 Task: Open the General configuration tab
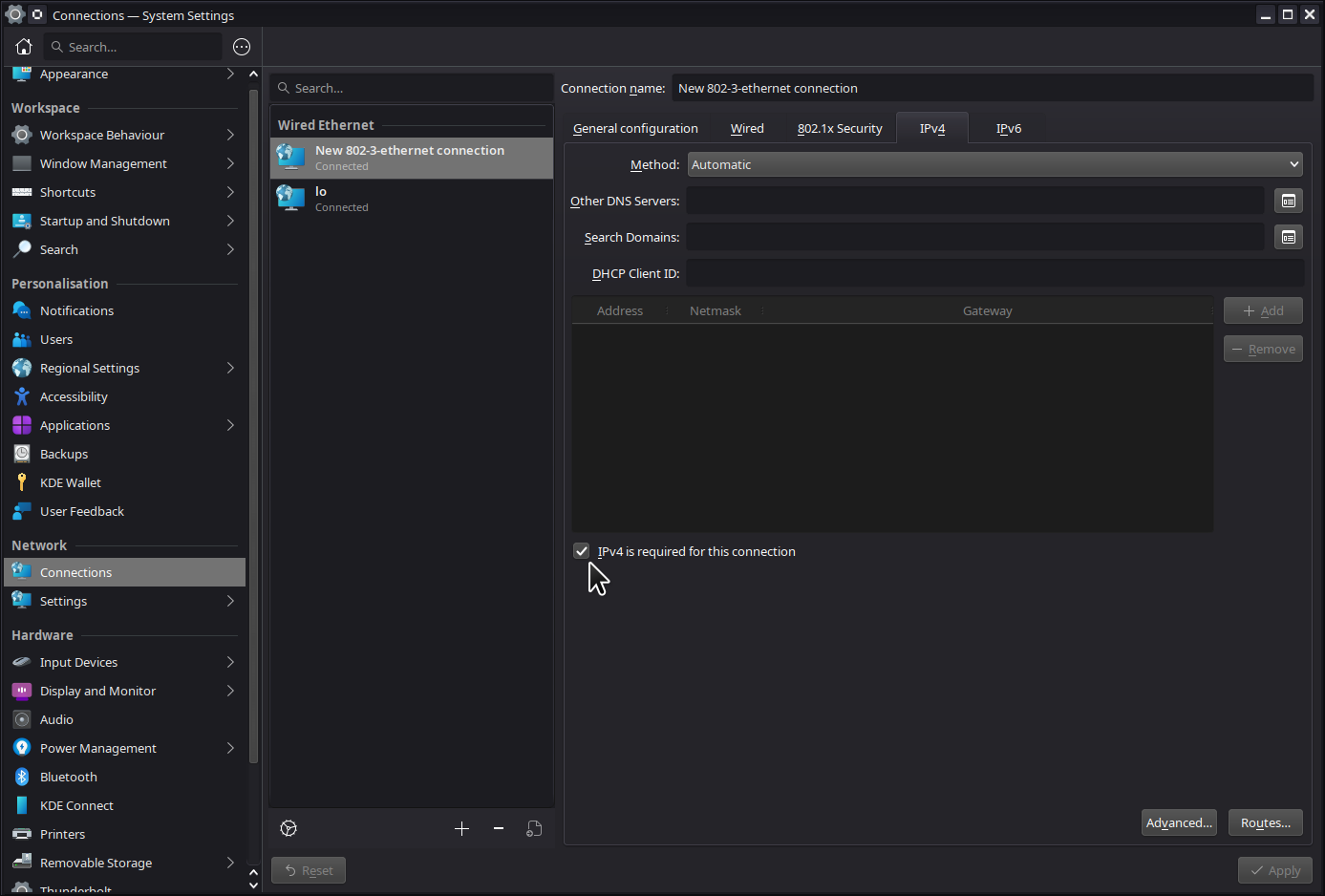tap(635, 128)
